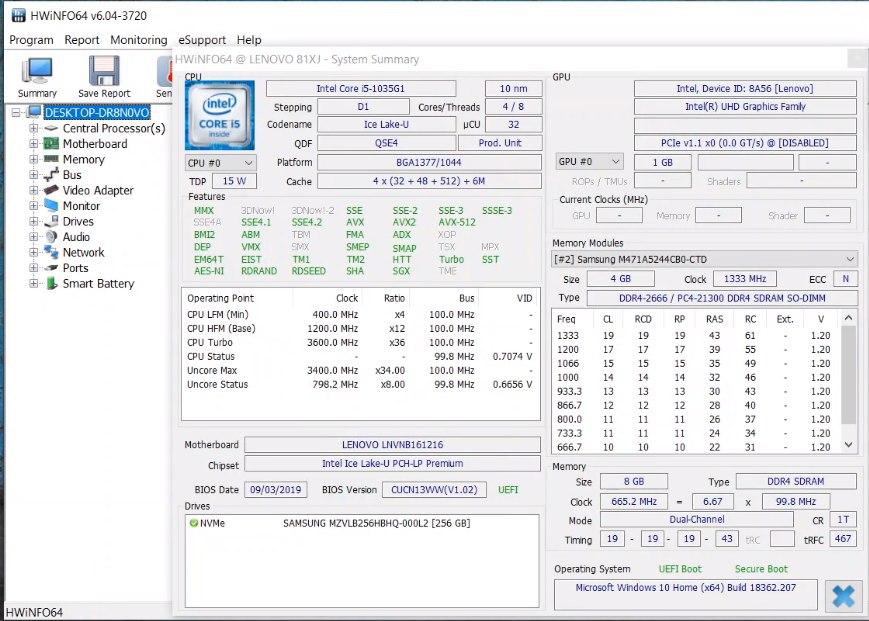The height and width of the screenshot is (621, 869).
Task: Click the Ice Lake-U codename field
Action: click(386, 125)
